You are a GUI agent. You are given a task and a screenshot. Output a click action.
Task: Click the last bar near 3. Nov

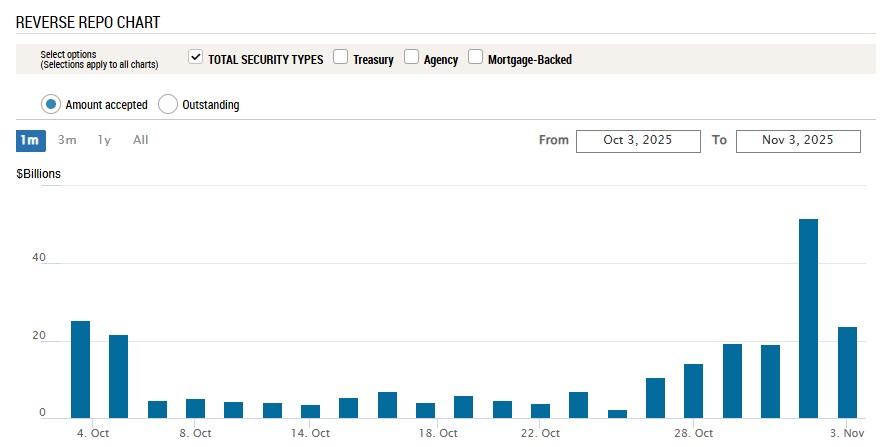point(847,372)
